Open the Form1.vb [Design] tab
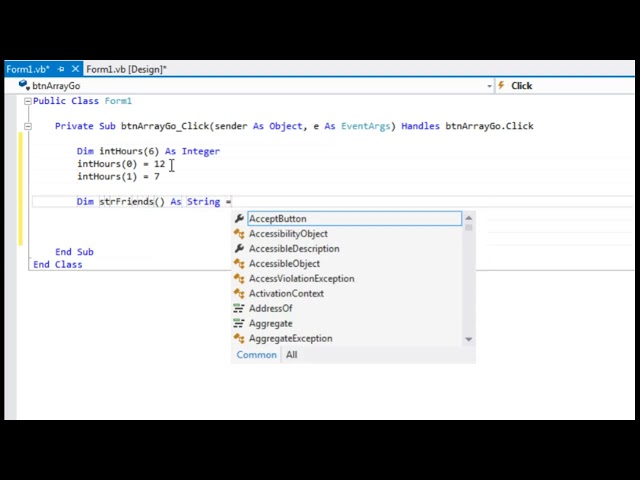This screenshot has height=480, width=640. pos(126,69)
